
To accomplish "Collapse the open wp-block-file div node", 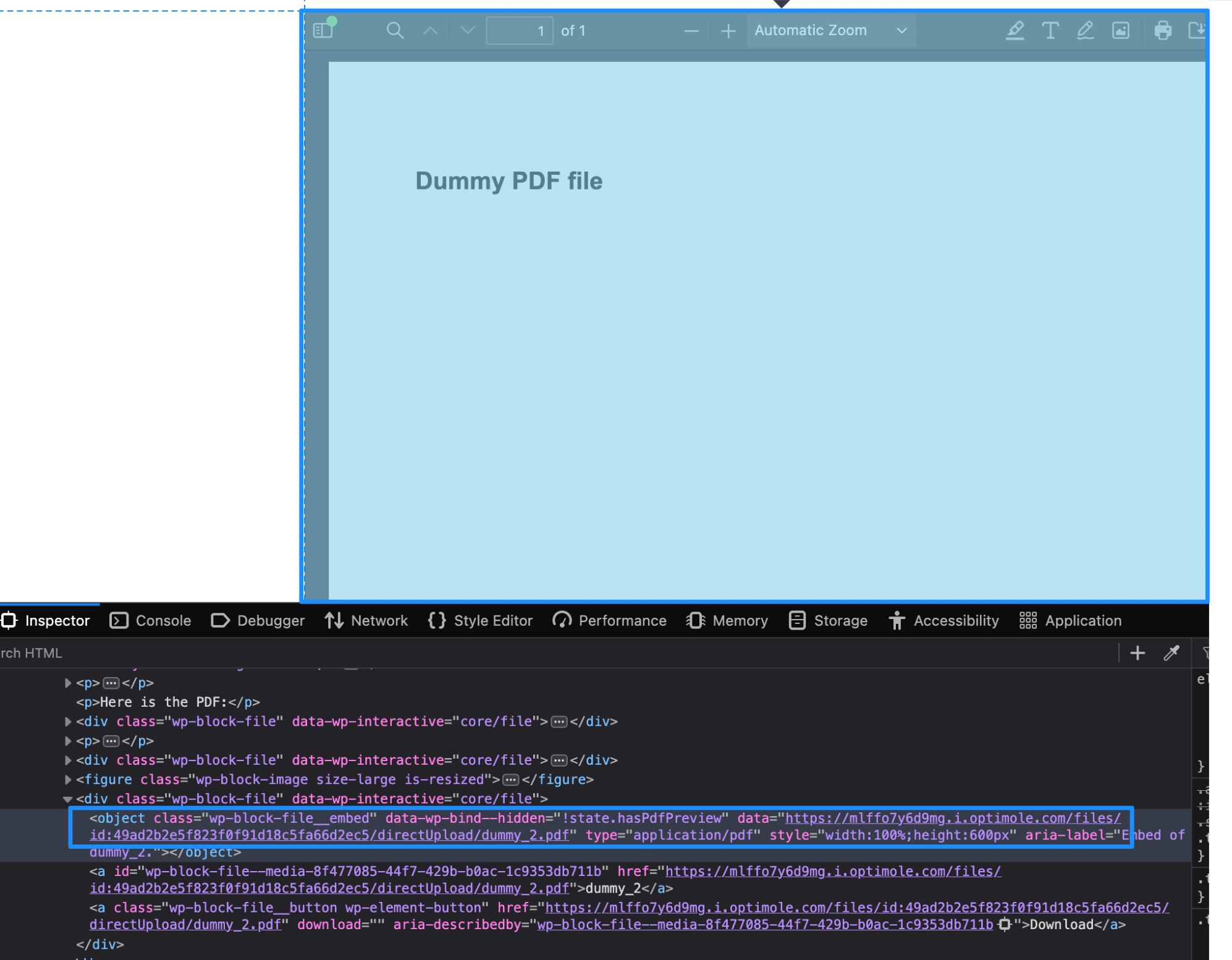I will click(68, 799).
